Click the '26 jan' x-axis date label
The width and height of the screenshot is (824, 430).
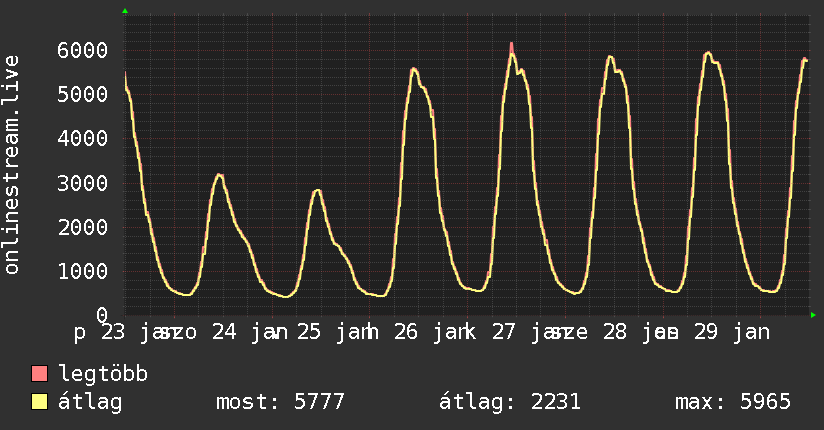click(432, 332)
